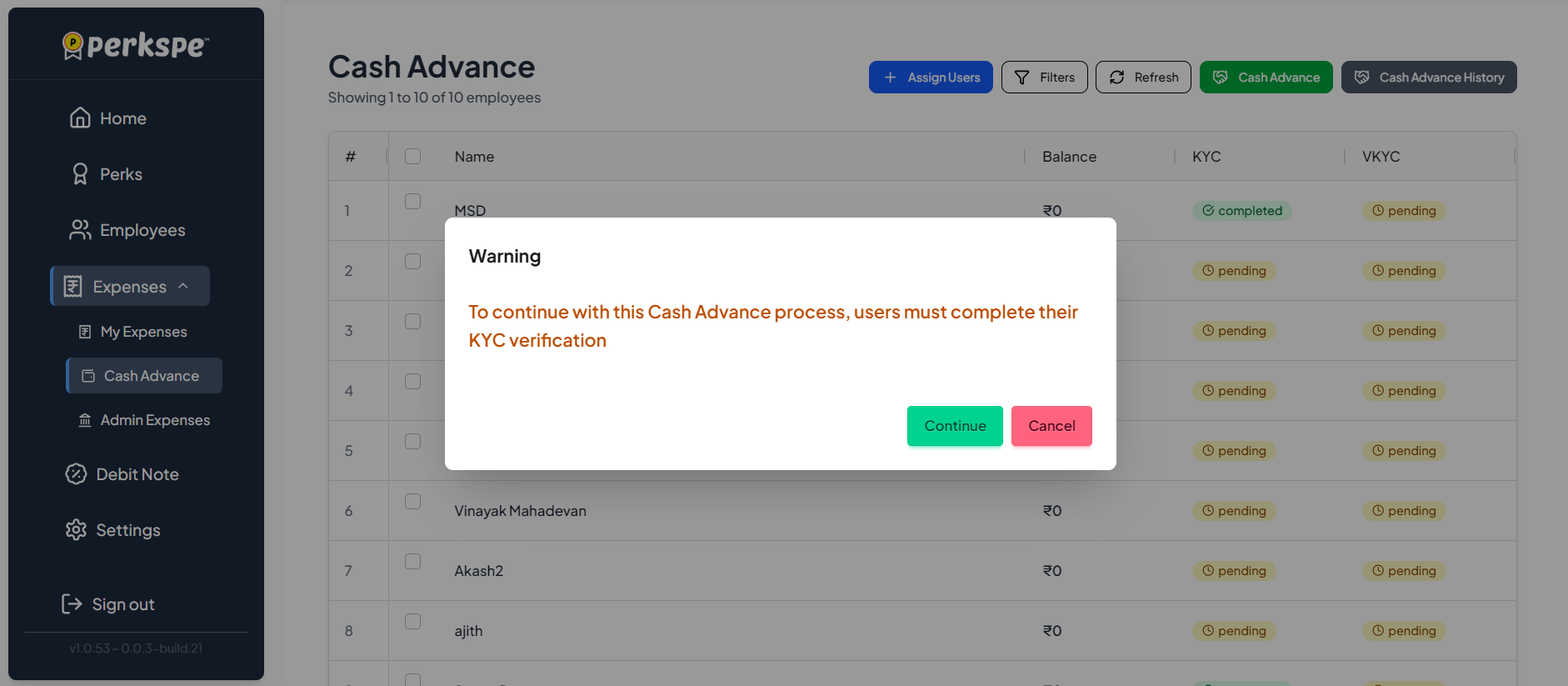Click the Sign out arrow icon
Screen dimensions: 1568x686
[71, 603]
